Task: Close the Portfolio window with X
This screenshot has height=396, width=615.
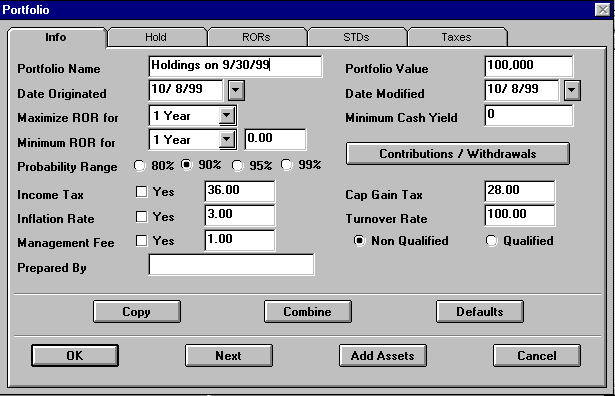Action: click(602, 9)
